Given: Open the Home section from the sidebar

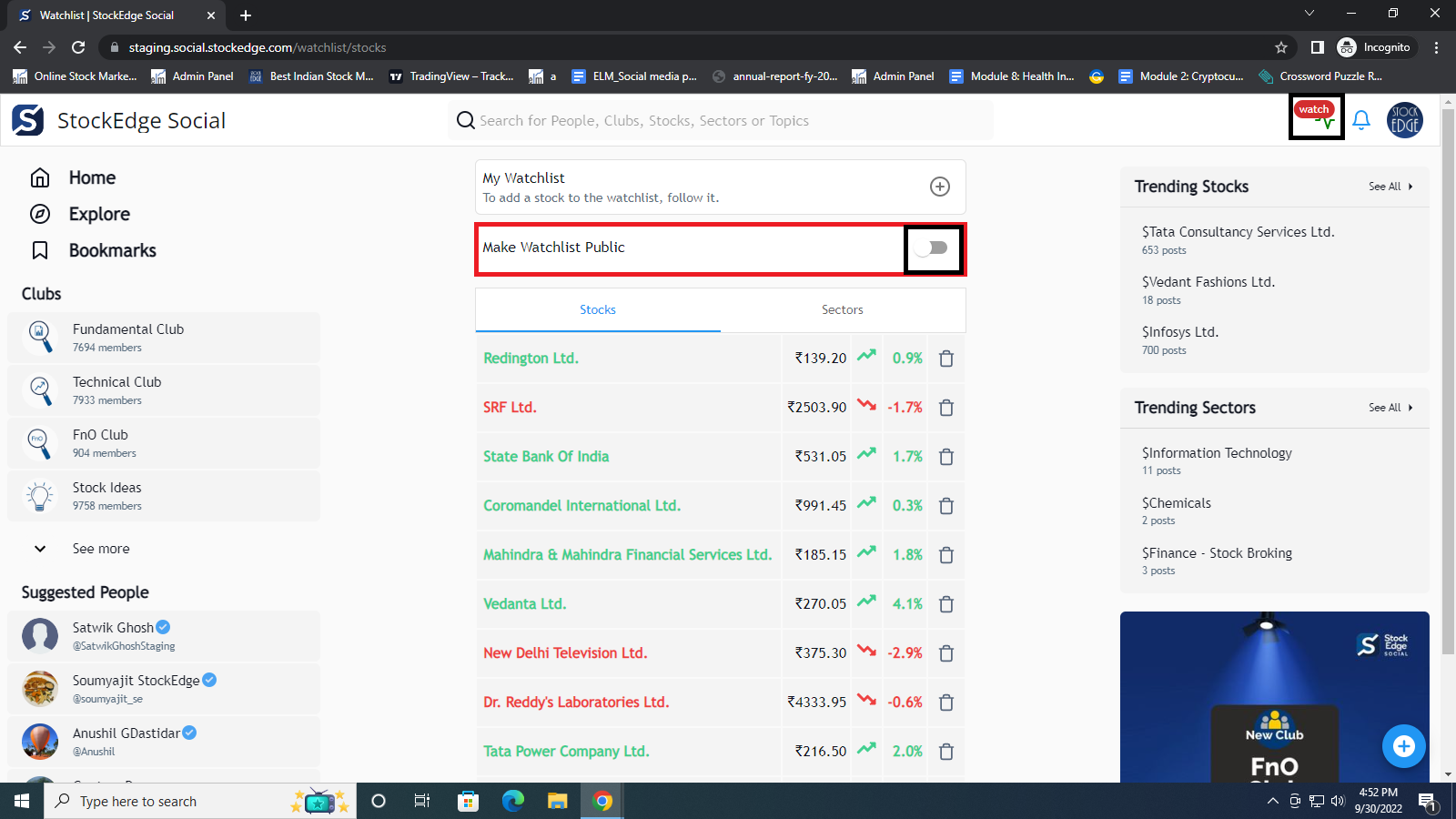Looking at the screenshot, I should coord(91,177).
